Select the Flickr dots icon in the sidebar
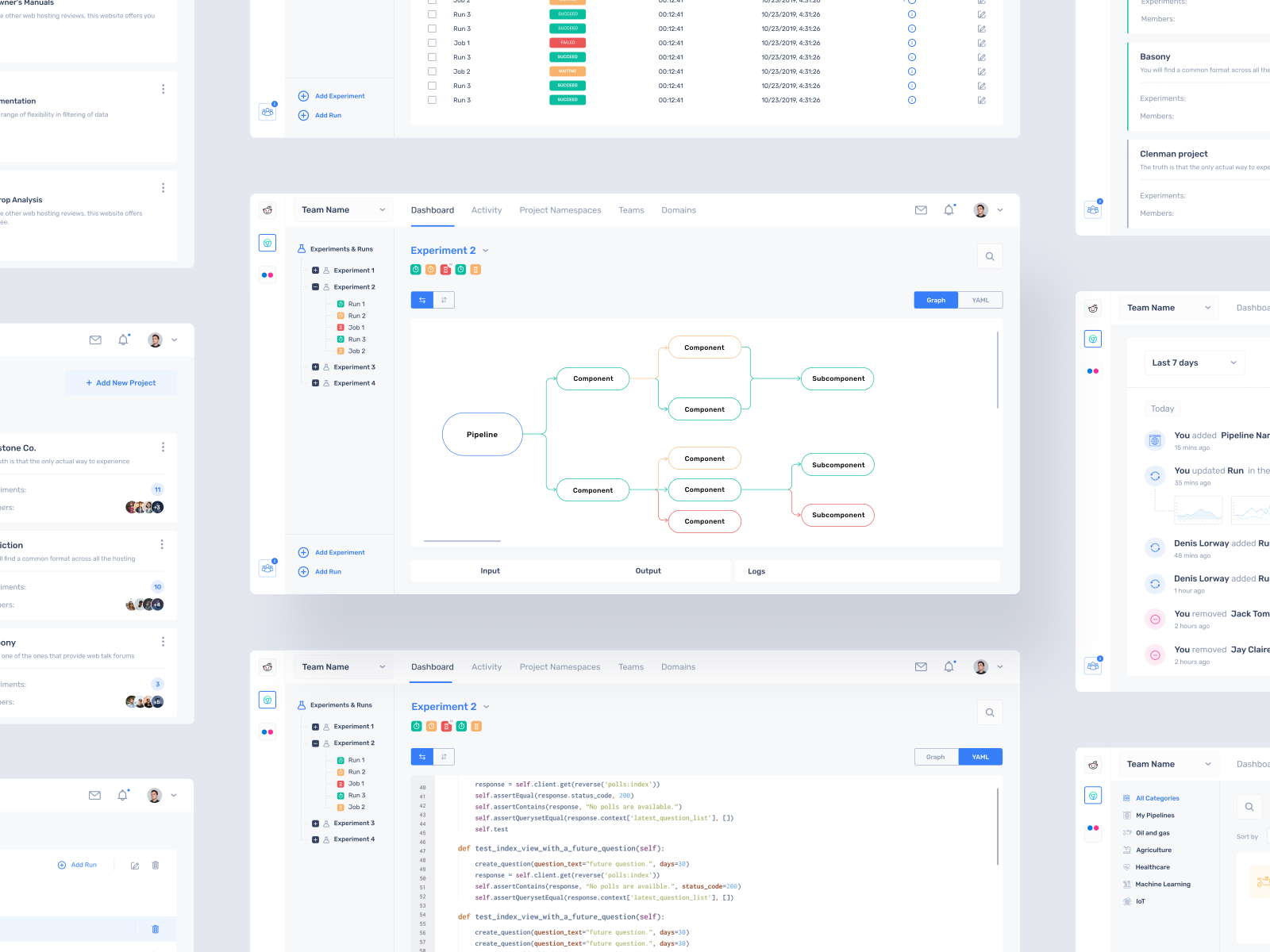The height and width of the screenshot is (952, 1270). 267,274
